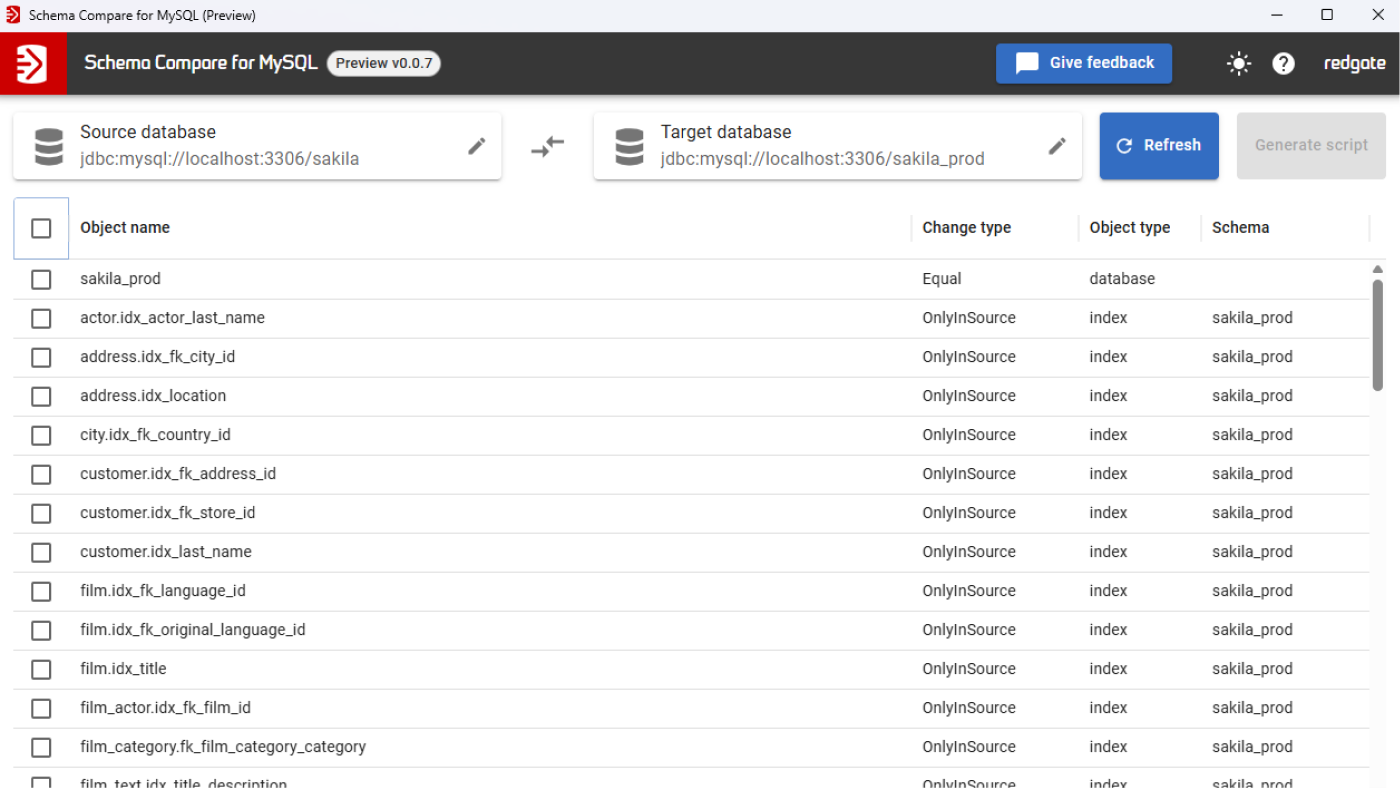Check customer.idx_last_name row checkbox
Viewport: 1400px width, 788px height.
(x=41, y=553)
